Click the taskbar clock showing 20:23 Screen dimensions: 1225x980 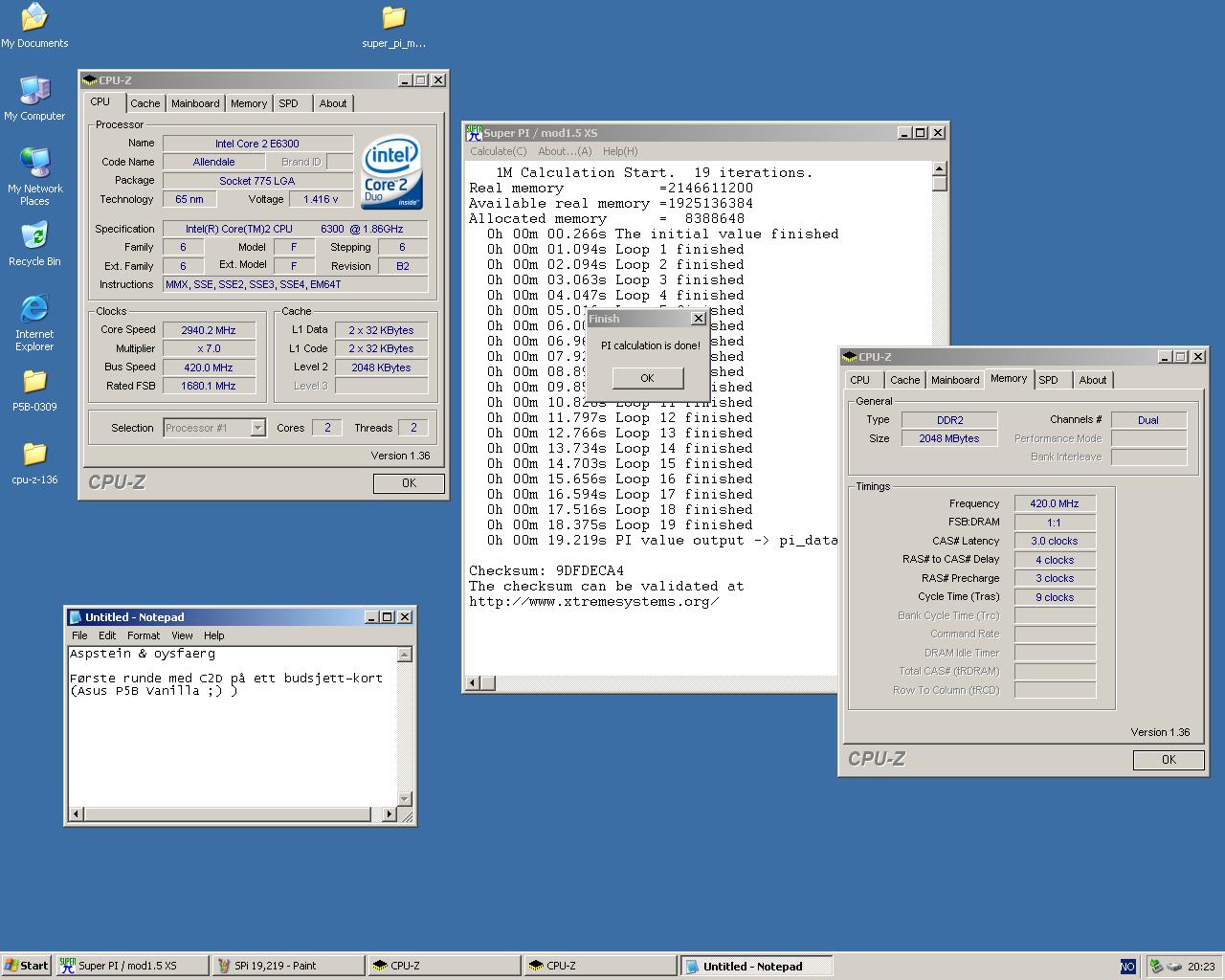[1201, 967]
